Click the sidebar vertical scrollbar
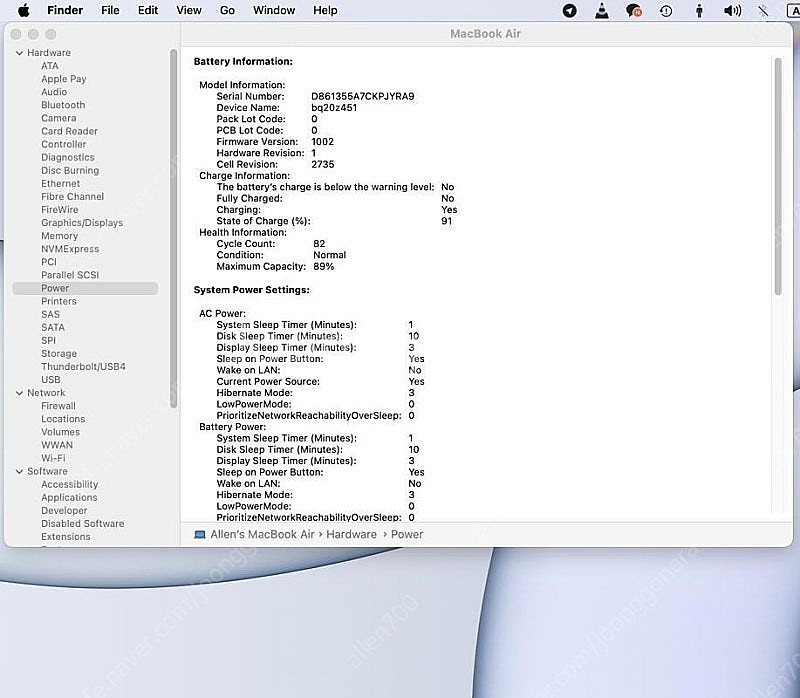800x698 pixels. point(173,228)
